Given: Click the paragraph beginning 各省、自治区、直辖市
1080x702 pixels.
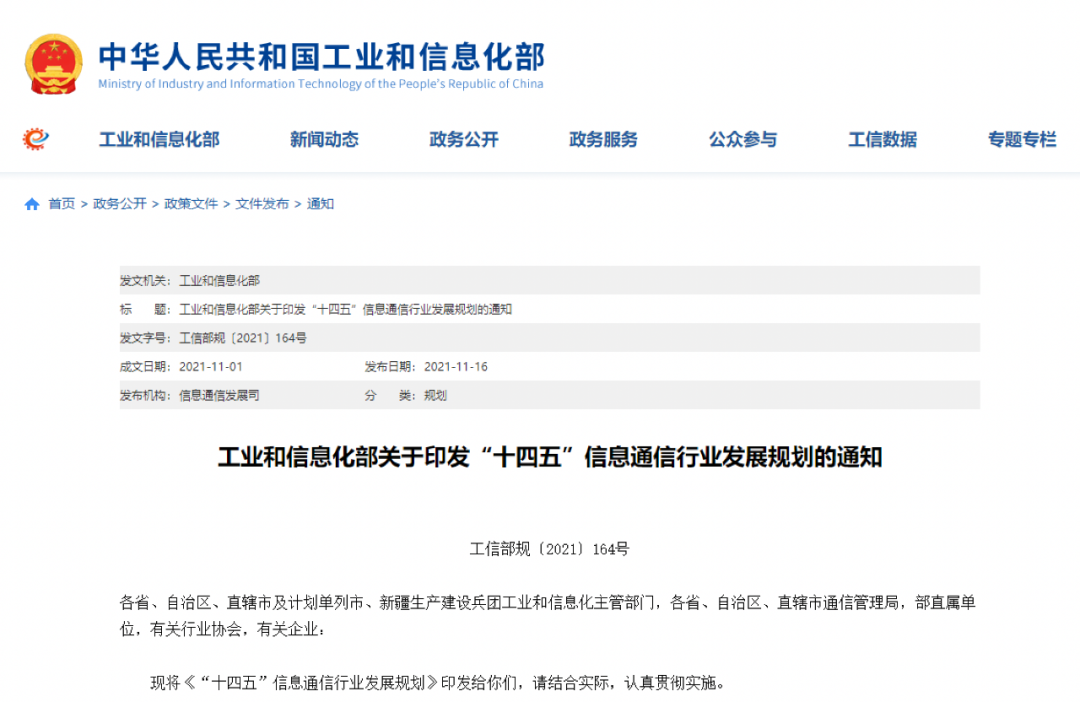Looking at the screenshot, I should tap(548, 616).
